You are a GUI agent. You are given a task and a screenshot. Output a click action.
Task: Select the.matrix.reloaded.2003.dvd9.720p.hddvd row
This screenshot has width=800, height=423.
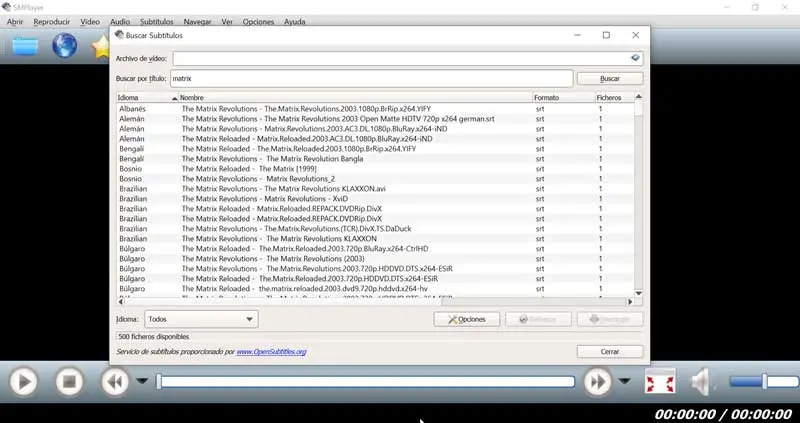[x=375, y=289]
